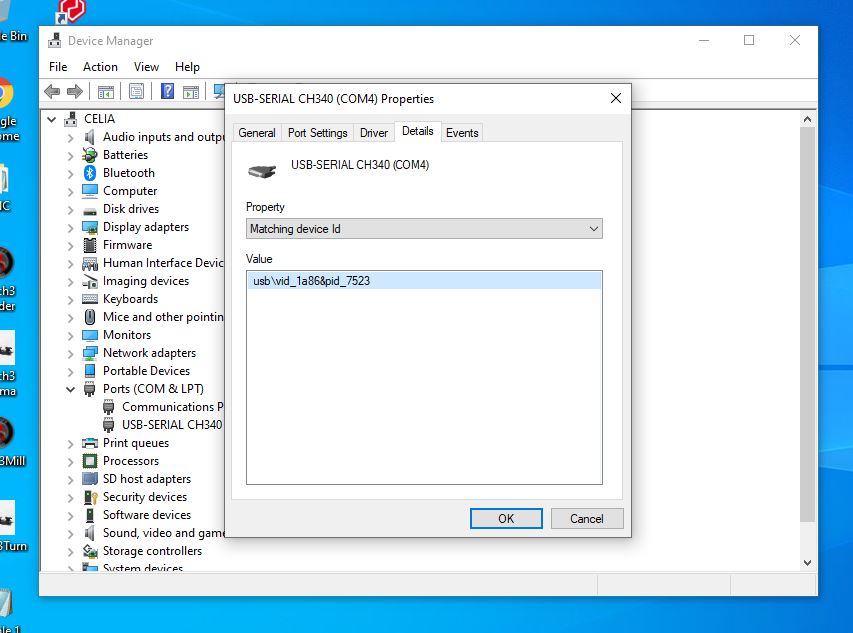Click the scroll down arrow of device tree

[x=807, y=563]
